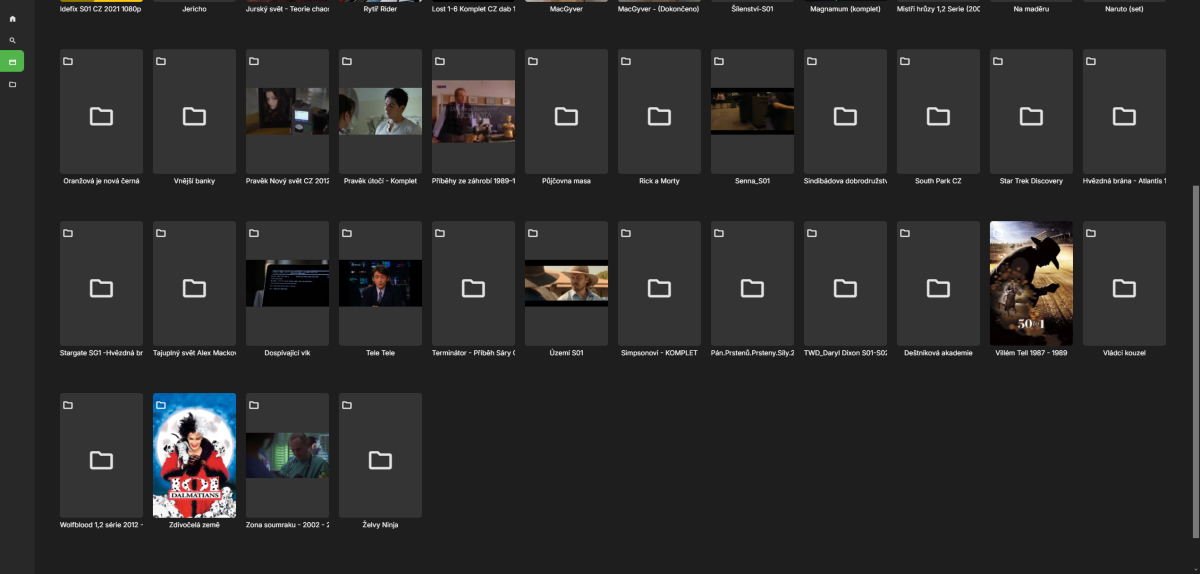Screen dimensions: 1200x574
Task: Click the 'Jurský svět - Teorie chaos' label
Action: (287, 9)
